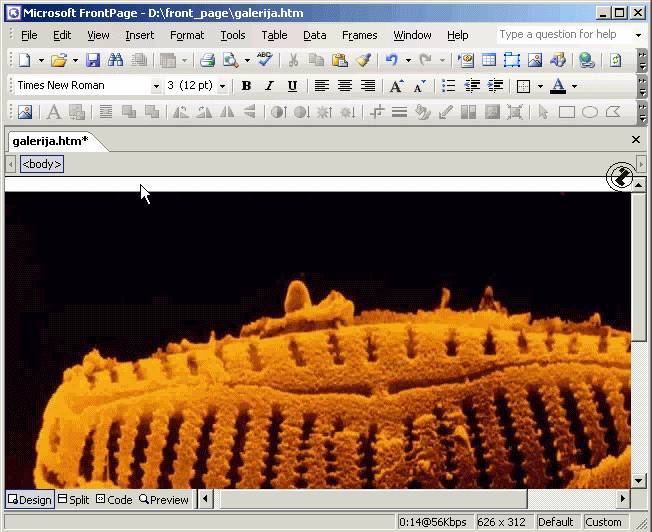Viewport: 652px width, 532px height.
Task: Switch to Code view
Action: 113,499
